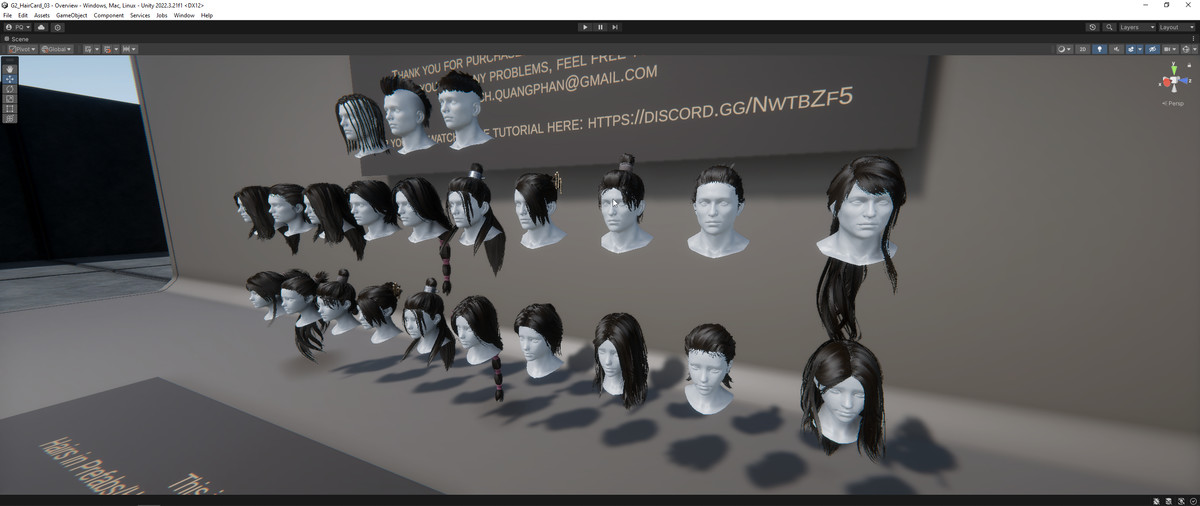
Task: Open the Scene view three-dot options menu
Action: tap(1193, 39)
